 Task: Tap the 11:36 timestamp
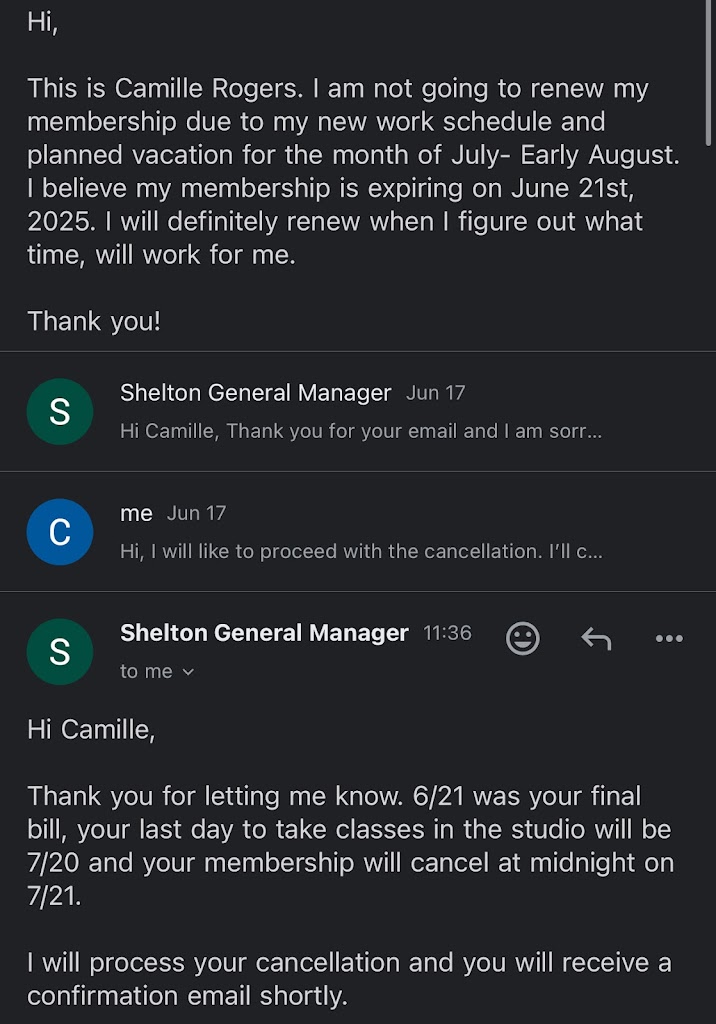447,633
